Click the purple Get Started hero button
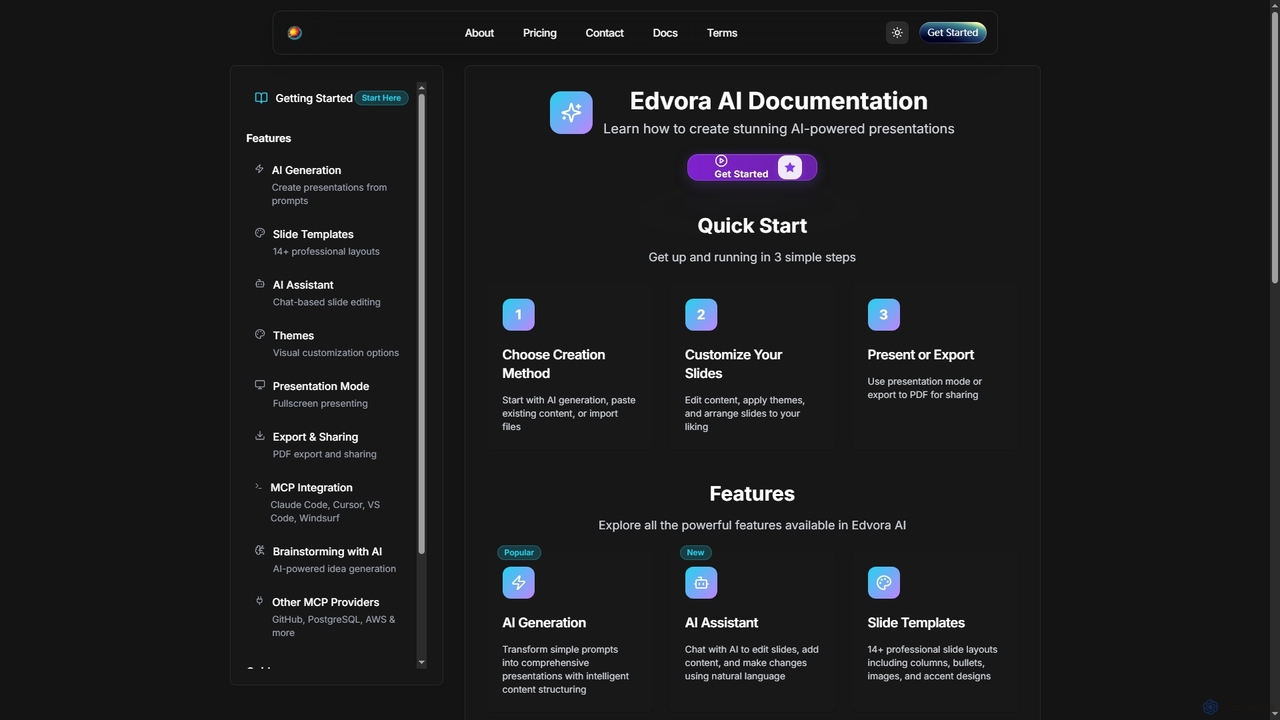 pyautogui.click(x=752, y=167)
